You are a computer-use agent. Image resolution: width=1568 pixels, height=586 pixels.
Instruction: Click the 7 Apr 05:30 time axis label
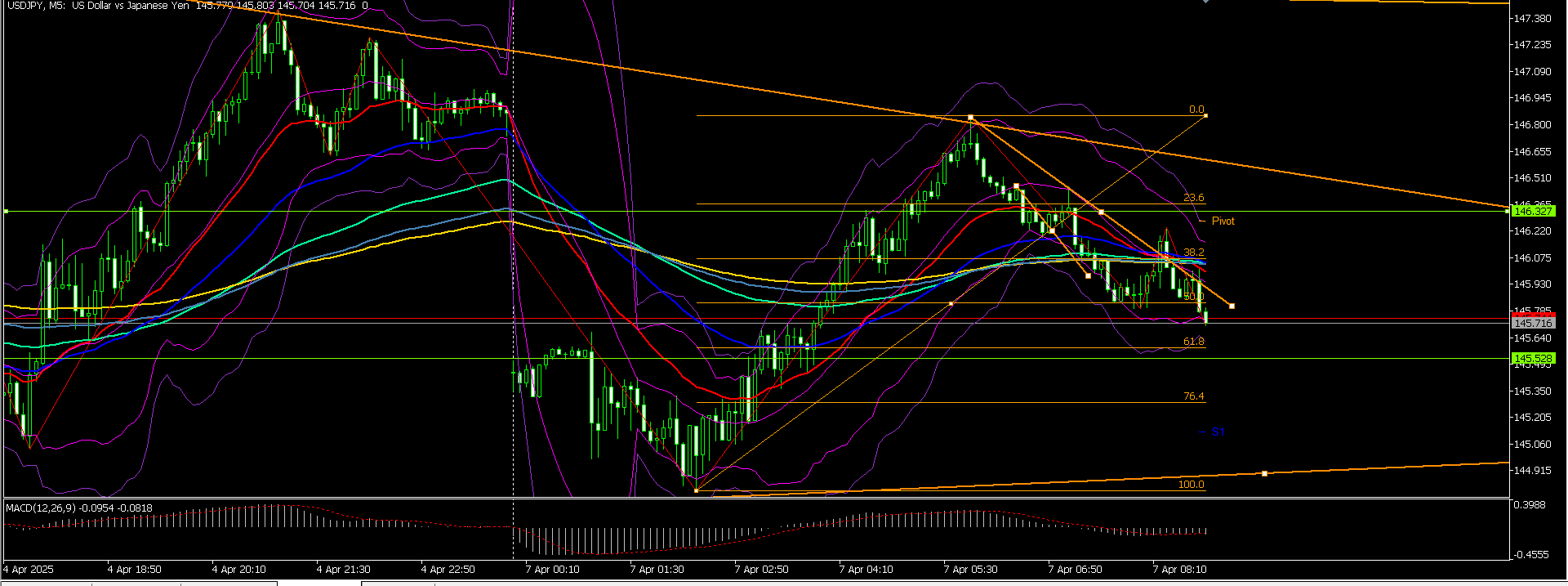[x=970, y=570]
